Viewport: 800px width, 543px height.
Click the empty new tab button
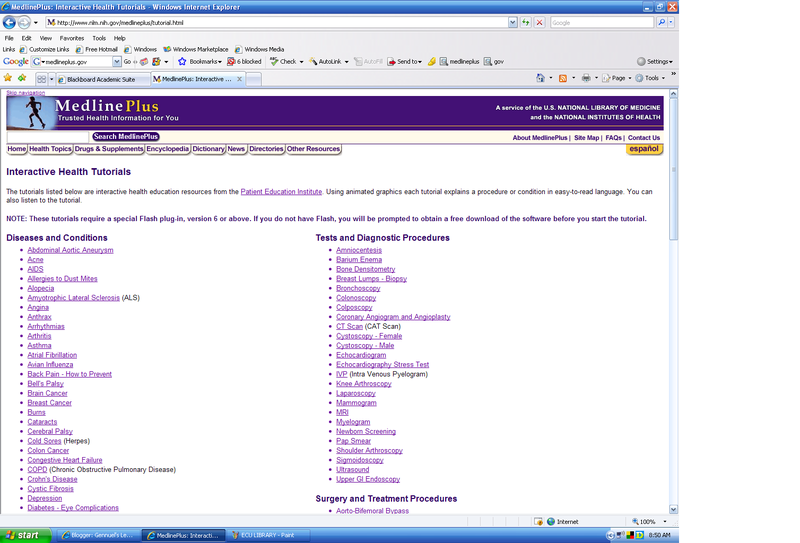tap(254, 79)
